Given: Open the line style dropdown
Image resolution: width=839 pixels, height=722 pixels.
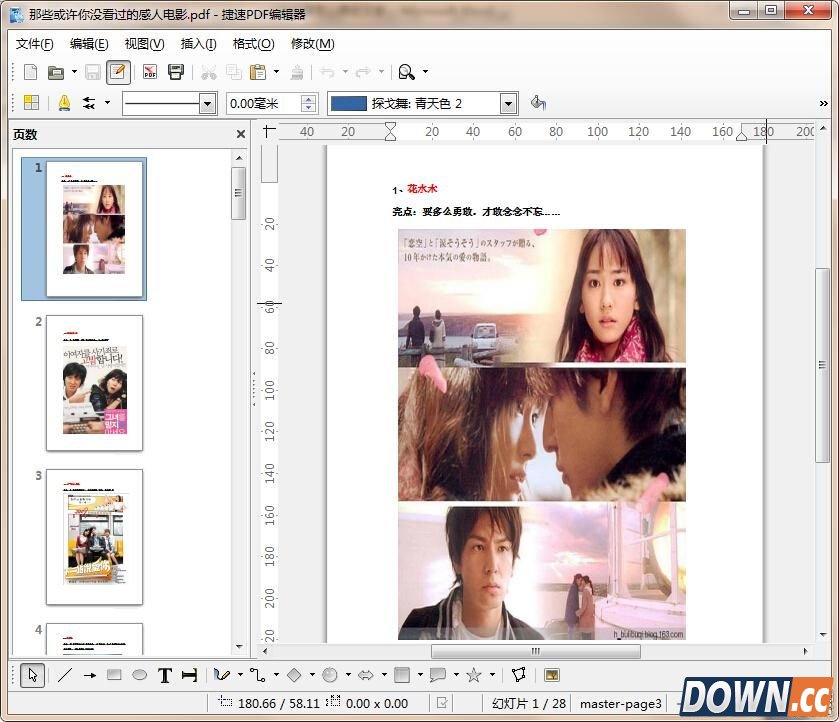Looking at the screenshot, I should coord(208,103).
